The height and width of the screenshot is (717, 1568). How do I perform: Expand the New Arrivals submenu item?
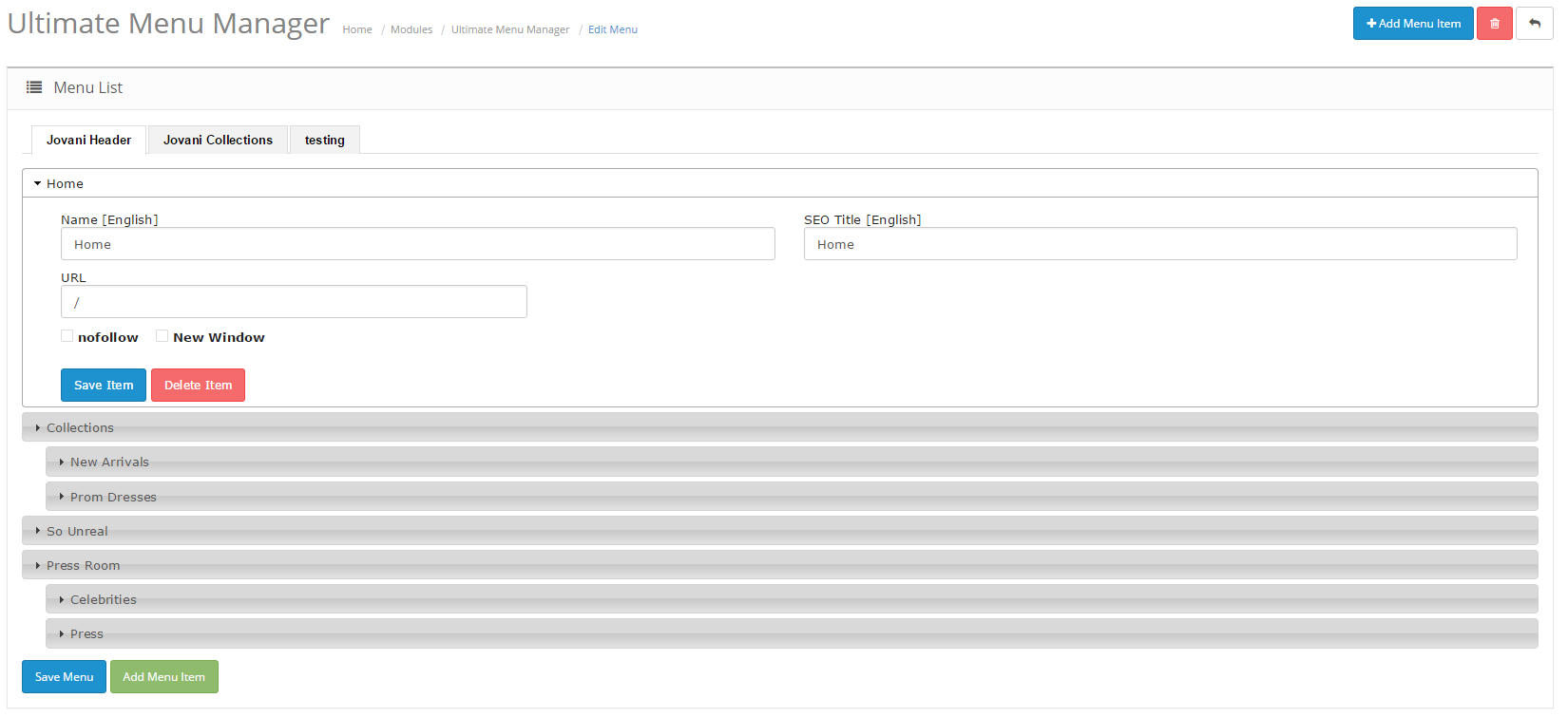click(x=109, y=462)
